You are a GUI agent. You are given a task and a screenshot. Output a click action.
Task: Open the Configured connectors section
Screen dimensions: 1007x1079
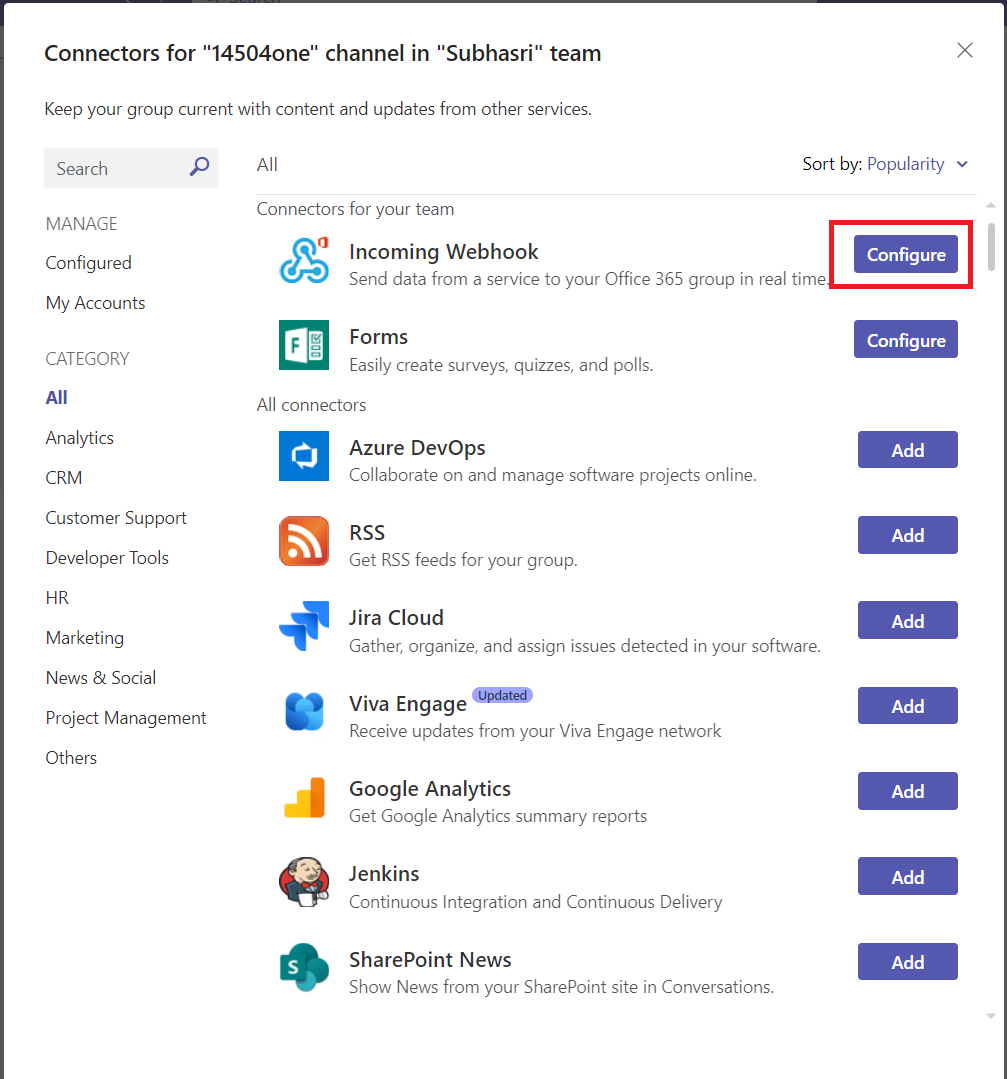pos(88,263)
